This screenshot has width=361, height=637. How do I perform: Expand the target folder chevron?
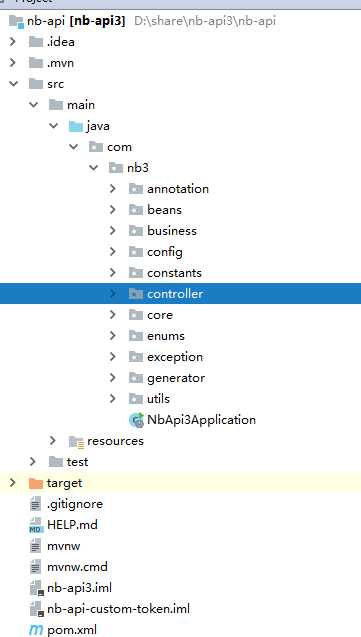(13, 483)
